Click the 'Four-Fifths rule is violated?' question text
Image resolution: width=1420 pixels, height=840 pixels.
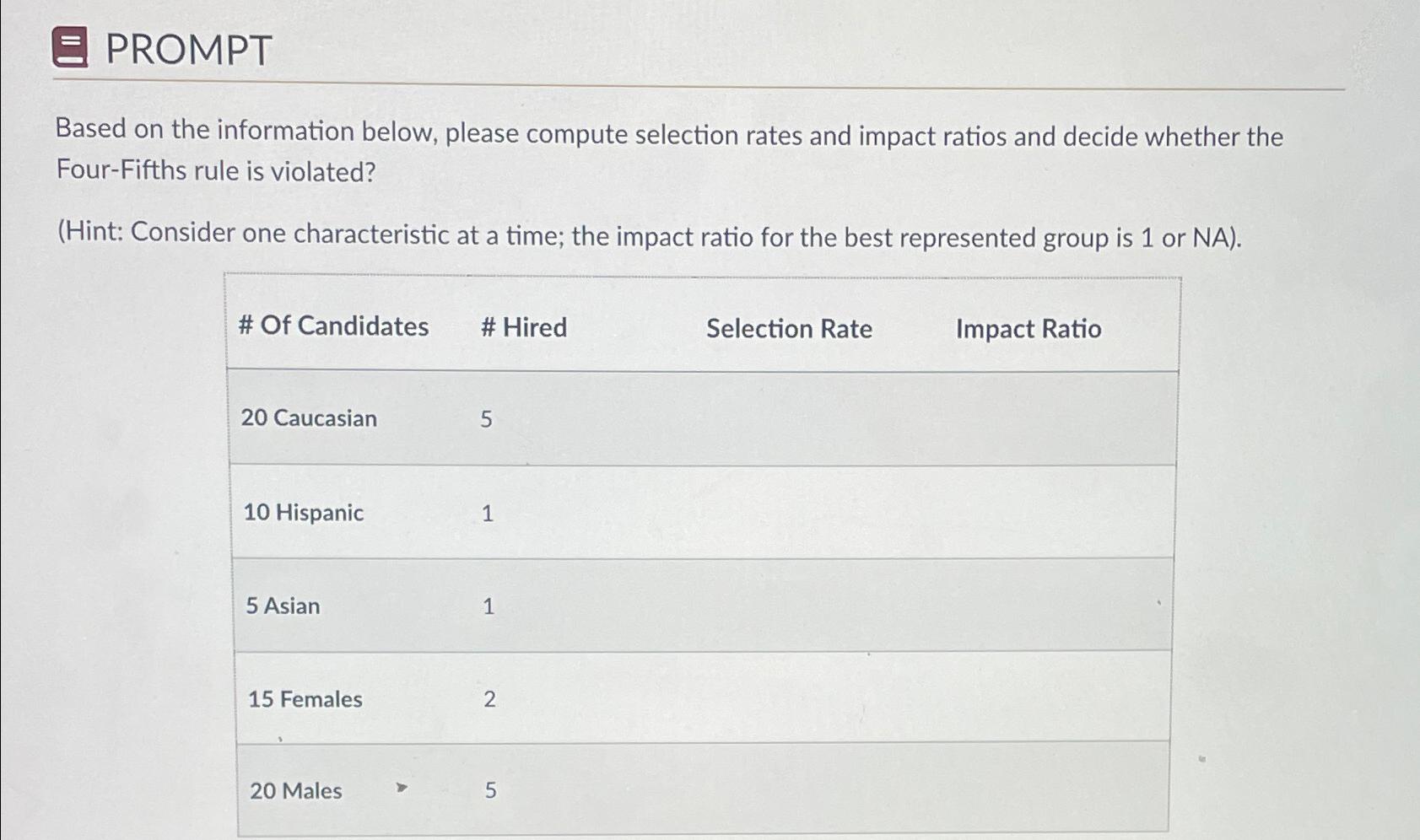[x=216, y=171]
